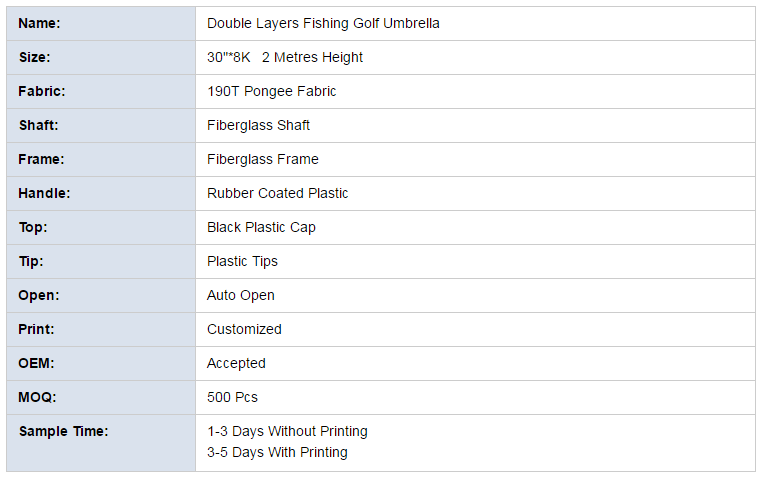Click the Auto Open value

[x=241, y=295]
